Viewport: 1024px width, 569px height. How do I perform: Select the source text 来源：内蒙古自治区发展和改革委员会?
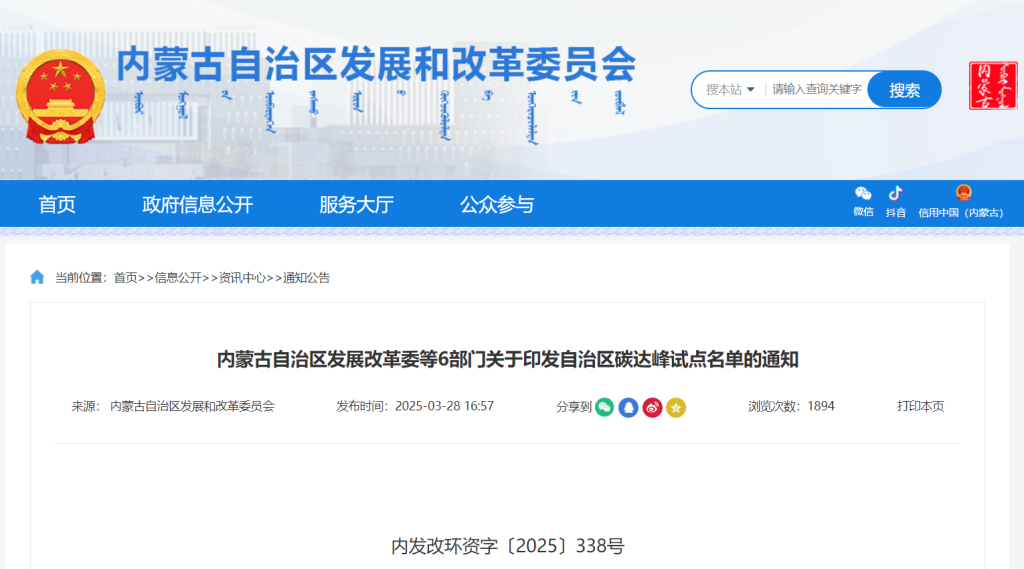(172, 406)
